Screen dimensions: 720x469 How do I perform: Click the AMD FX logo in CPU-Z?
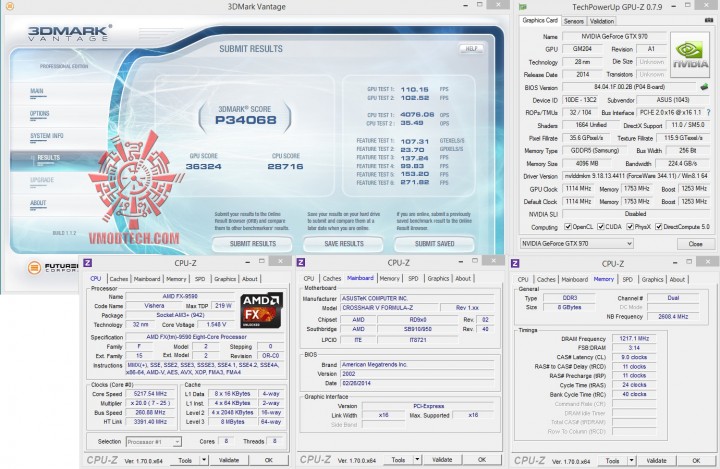[262, 310]
